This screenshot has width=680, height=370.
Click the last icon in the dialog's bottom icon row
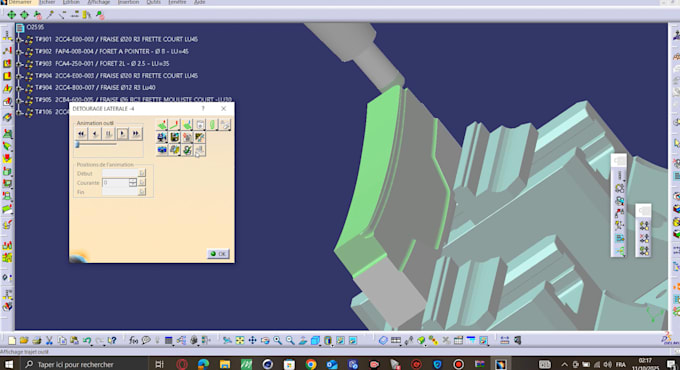click(199, 150)
